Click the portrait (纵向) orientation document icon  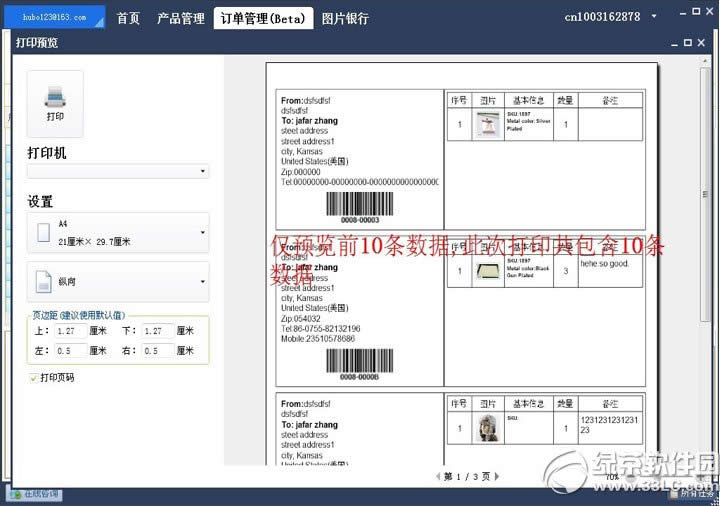[x=42, y=282]
